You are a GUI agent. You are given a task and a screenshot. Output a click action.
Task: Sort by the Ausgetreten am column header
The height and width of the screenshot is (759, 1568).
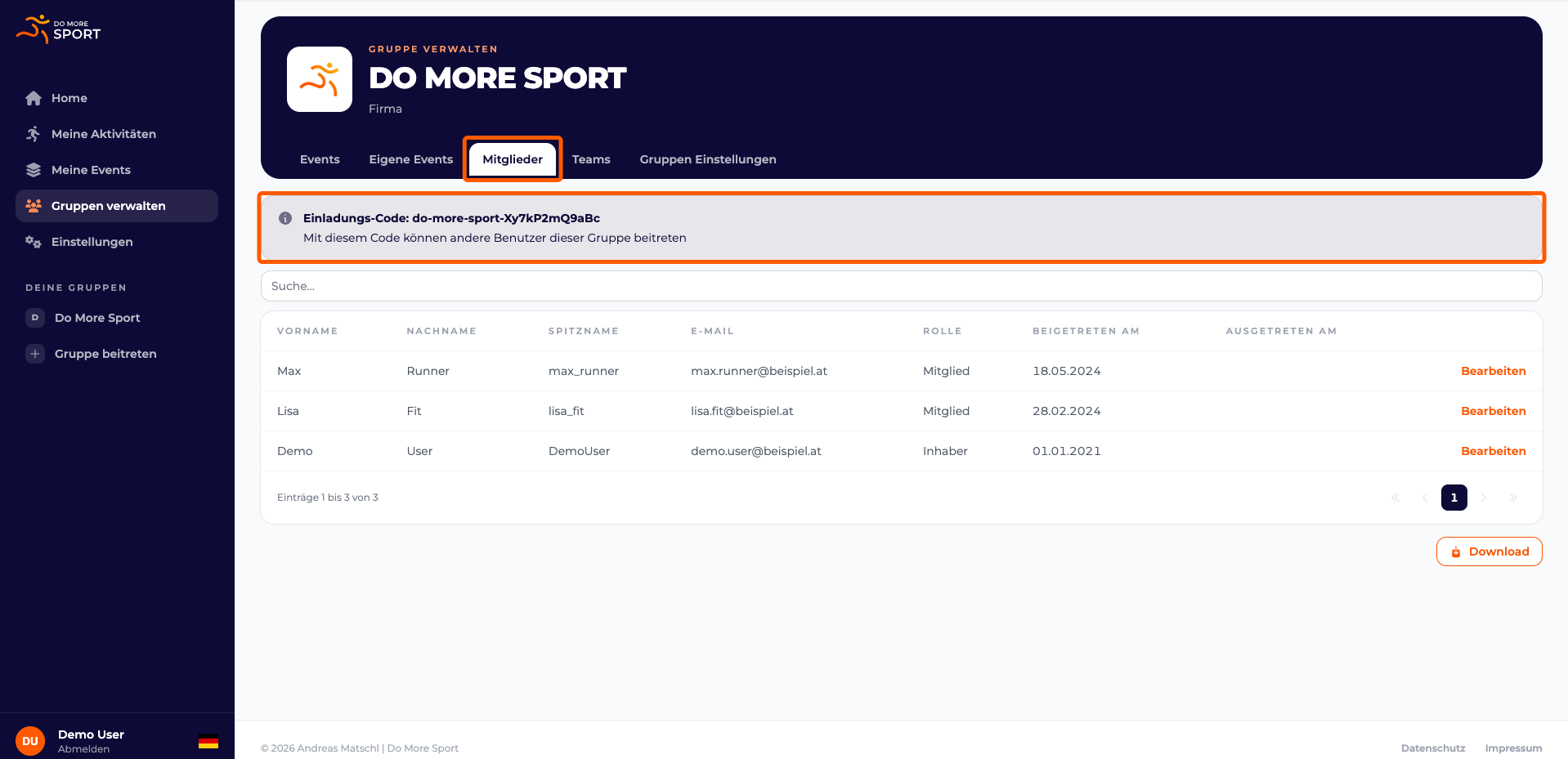click(x=1281, y=331)
